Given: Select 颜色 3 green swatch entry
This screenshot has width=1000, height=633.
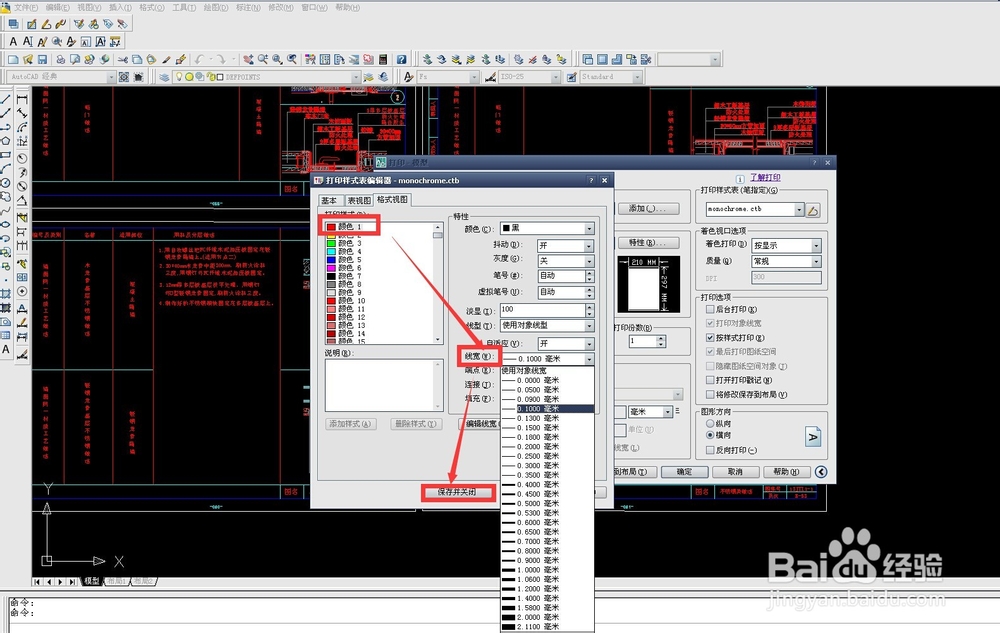Looking at the screenshot, I should 344,243.
